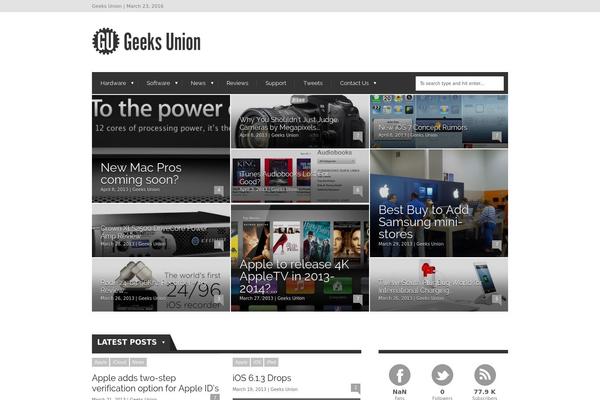Open the Twitter followers icon
This screenshot has width=600, height=400.
point(442,375)
